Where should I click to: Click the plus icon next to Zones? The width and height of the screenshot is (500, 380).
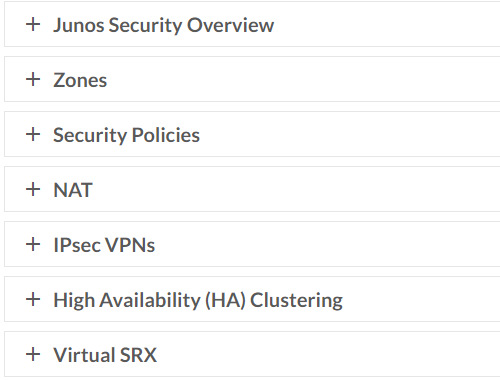[33, 80]
